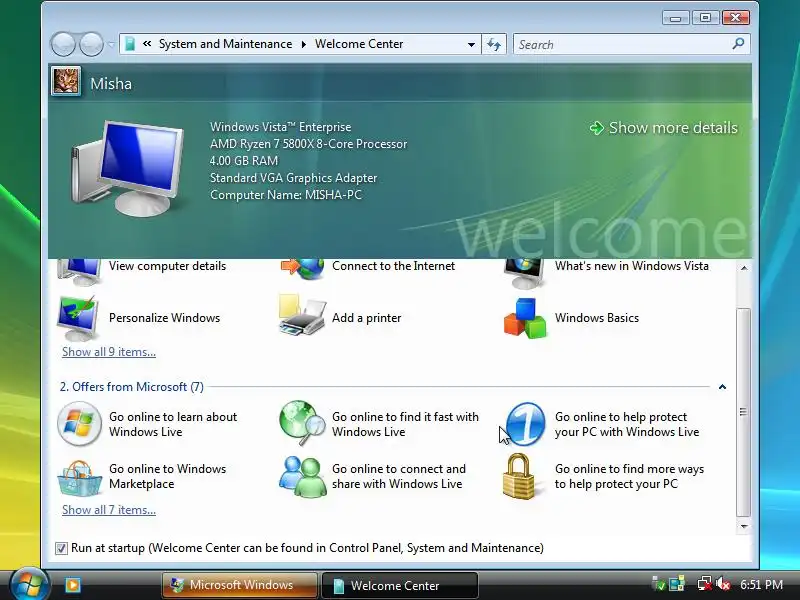800x600 pixels.
Task: Launch Windows Media Player from quick launch
Action: [72, 585]
